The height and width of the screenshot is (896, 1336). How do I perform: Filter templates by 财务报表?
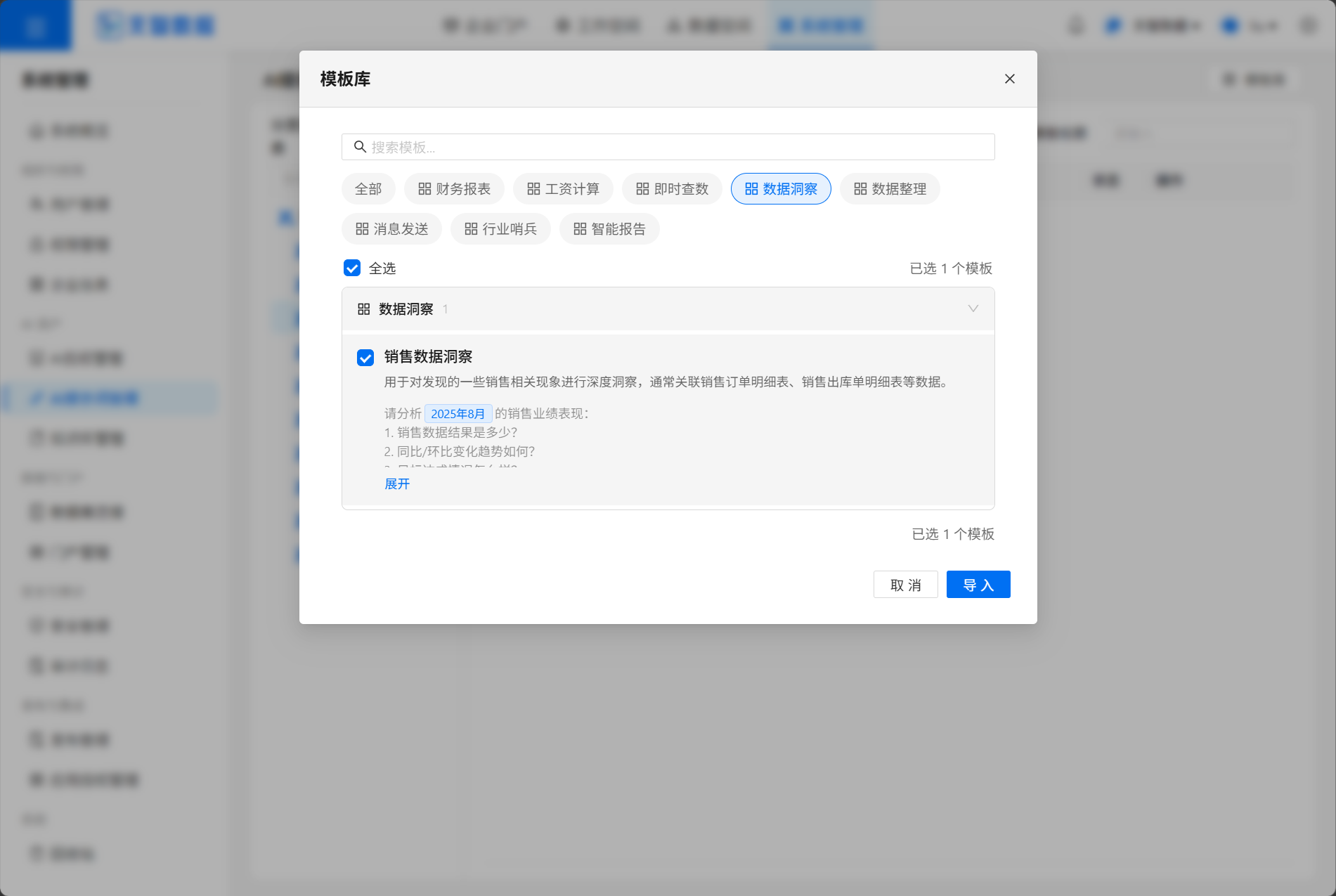454,189
